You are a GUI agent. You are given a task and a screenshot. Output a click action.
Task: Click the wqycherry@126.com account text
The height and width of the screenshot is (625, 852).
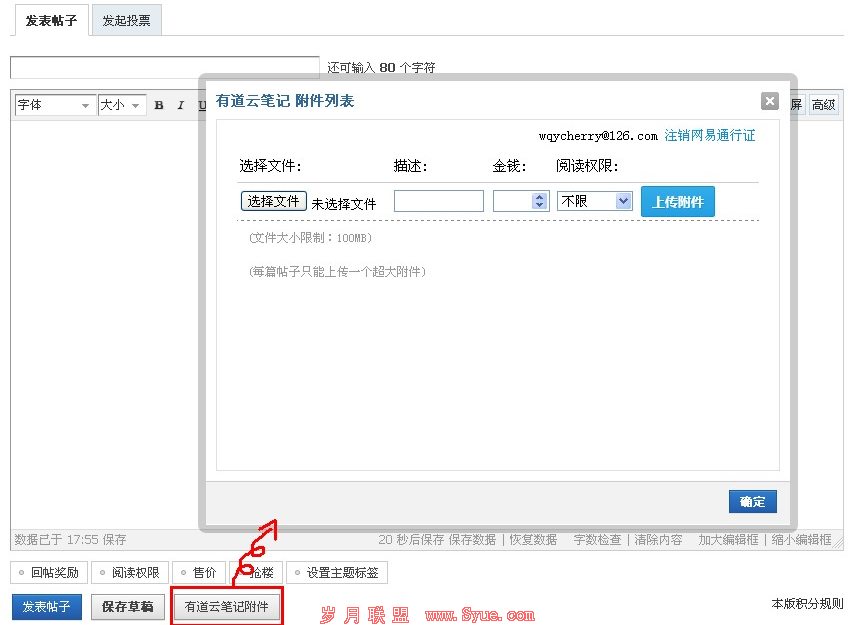598,136
